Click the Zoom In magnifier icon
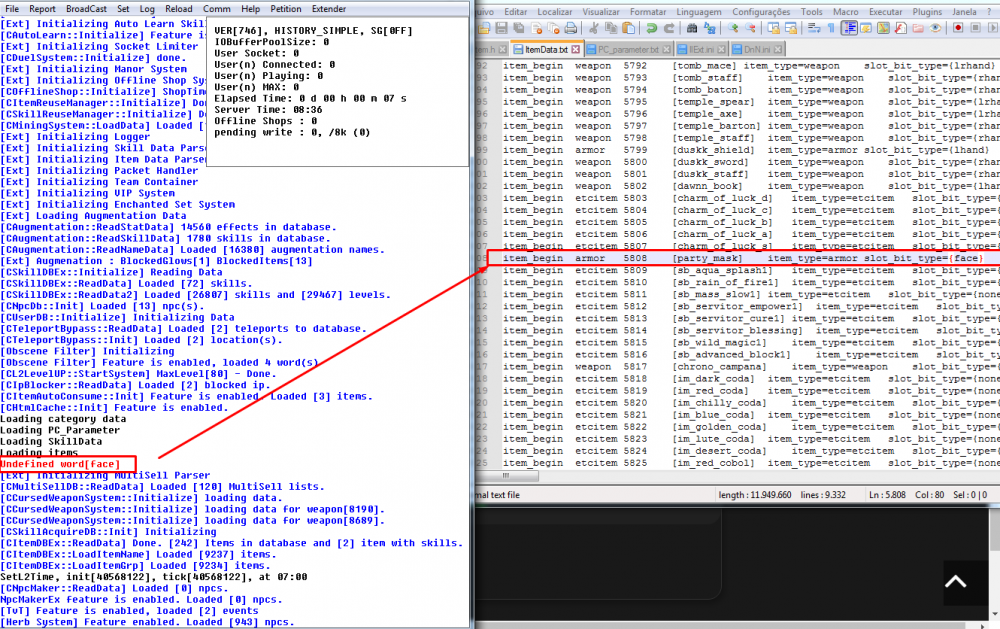Image resolution: width=1000 pixels, height=629 pixels. pos(732,28)
